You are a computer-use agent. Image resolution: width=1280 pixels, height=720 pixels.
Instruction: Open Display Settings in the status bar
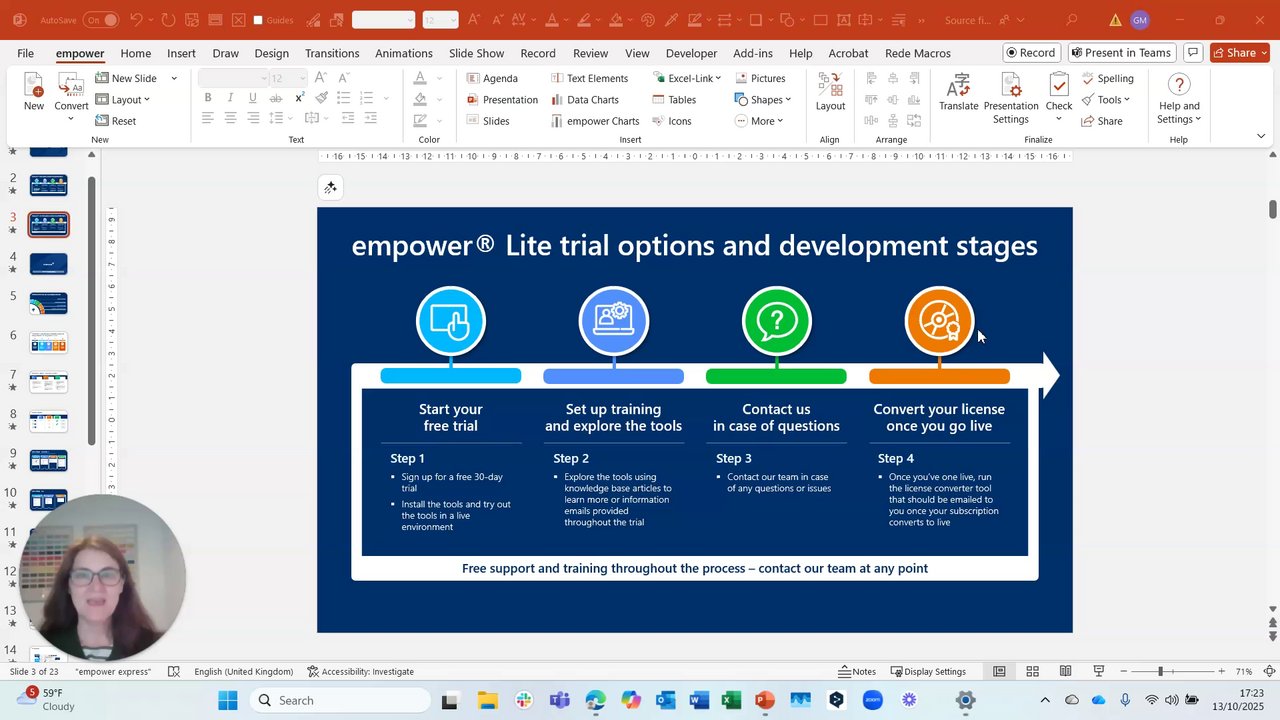click(927, 672)
